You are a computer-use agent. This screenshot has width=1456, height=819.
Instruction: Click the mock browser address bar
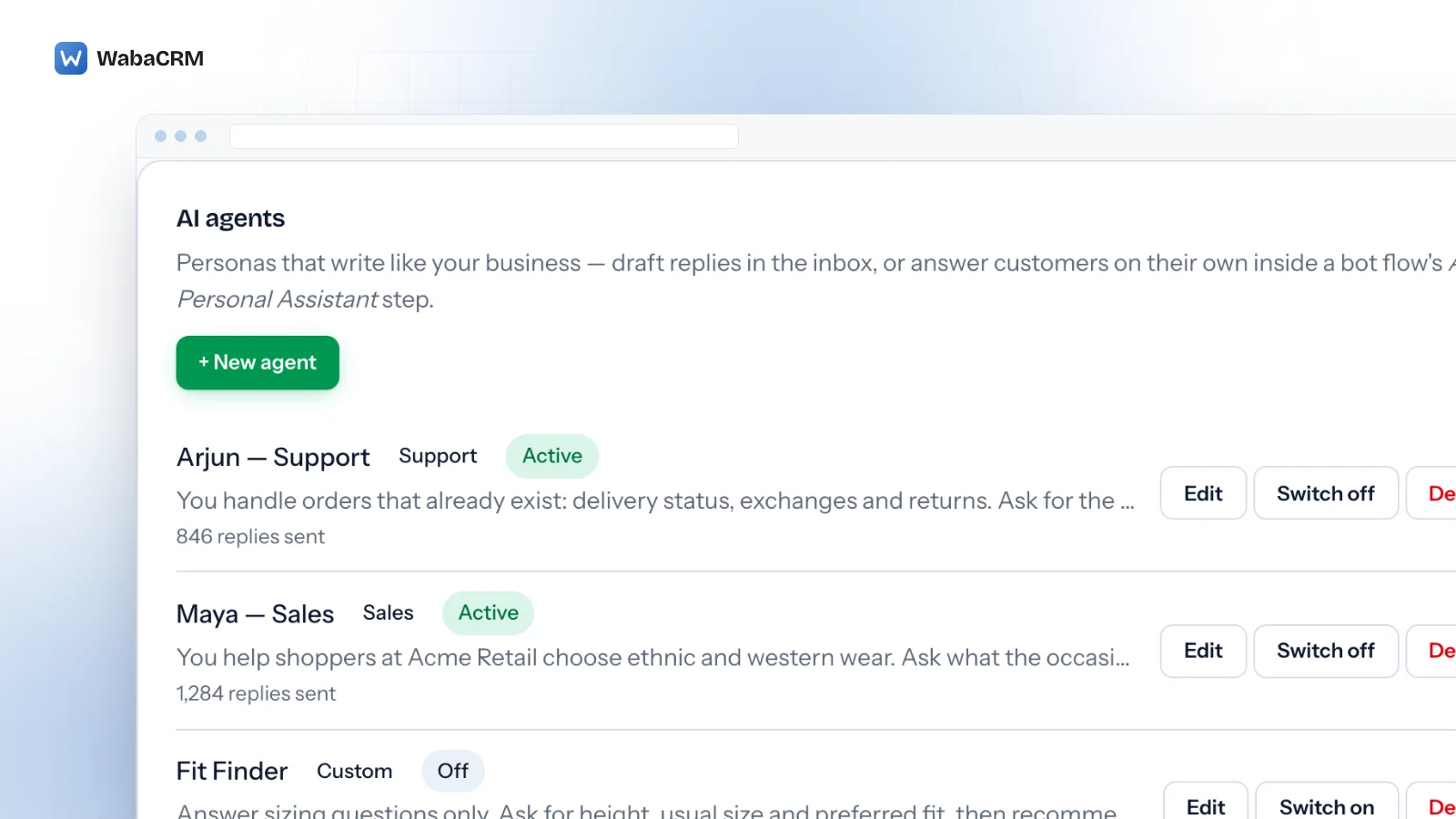(x=484, y=136)
